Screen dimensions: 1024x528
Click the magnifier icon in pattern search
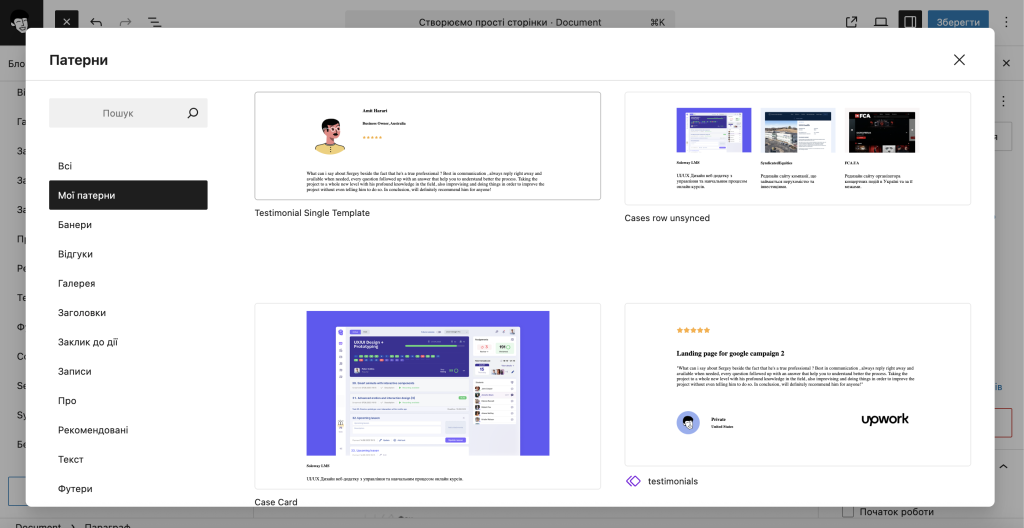coord(193,113)
